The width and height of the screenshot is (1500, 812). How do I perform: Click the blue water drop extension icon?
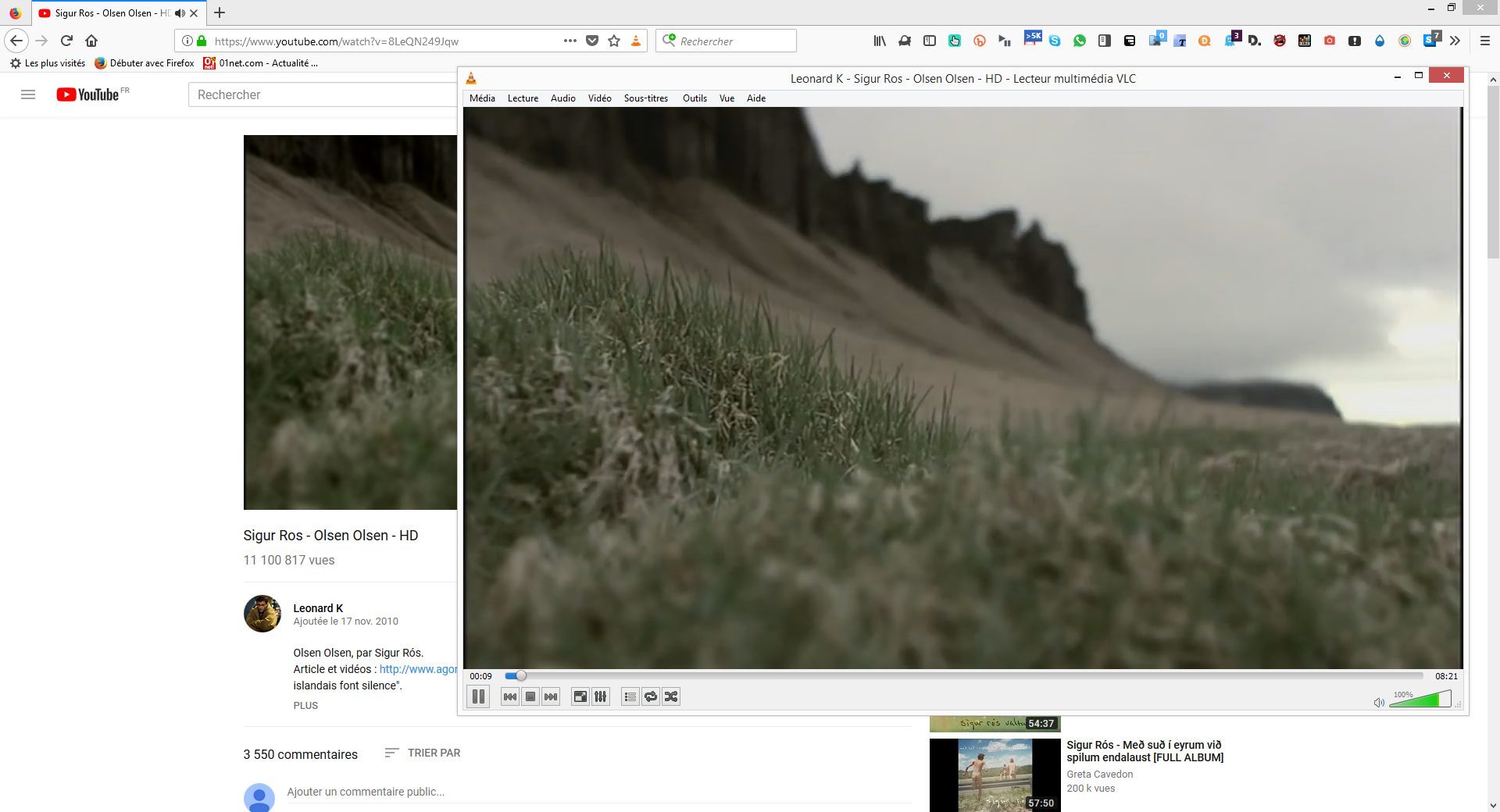point(1380,41)
